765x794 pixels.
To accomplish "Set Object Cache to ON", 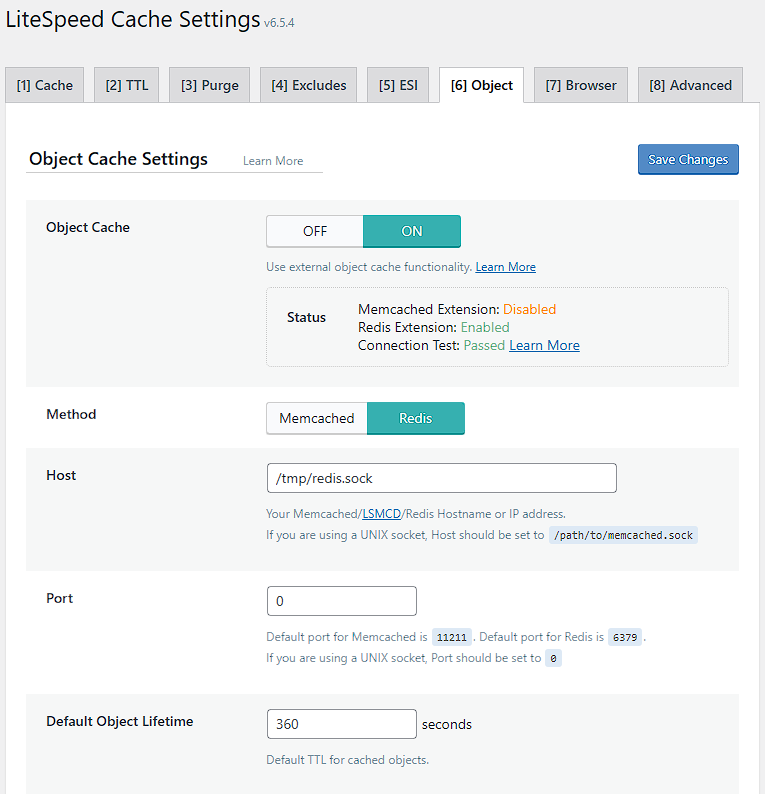I will (x=412, y=231).
